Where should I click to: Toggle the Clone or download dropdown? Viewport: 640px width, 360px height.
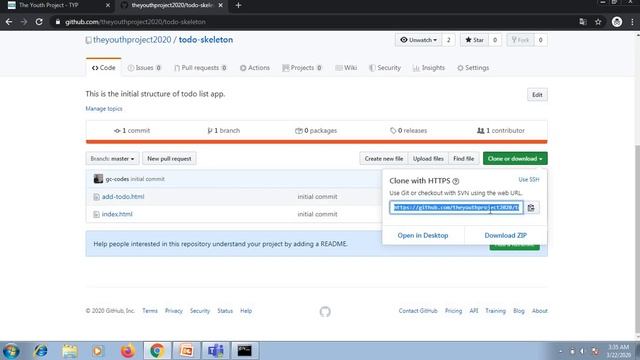(515, 158)
